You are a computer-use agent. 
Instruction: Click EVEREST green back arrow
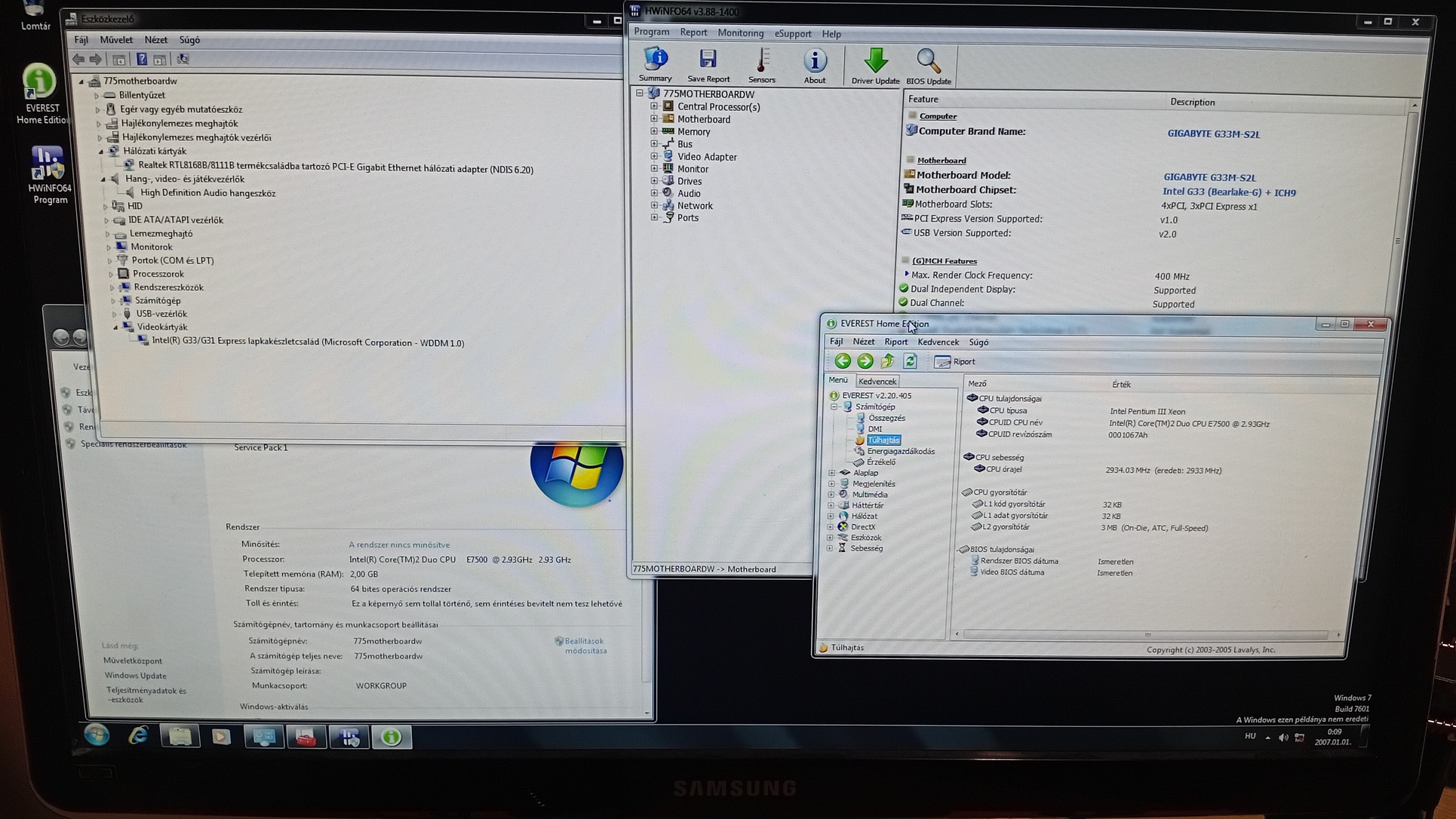point(843,361)
